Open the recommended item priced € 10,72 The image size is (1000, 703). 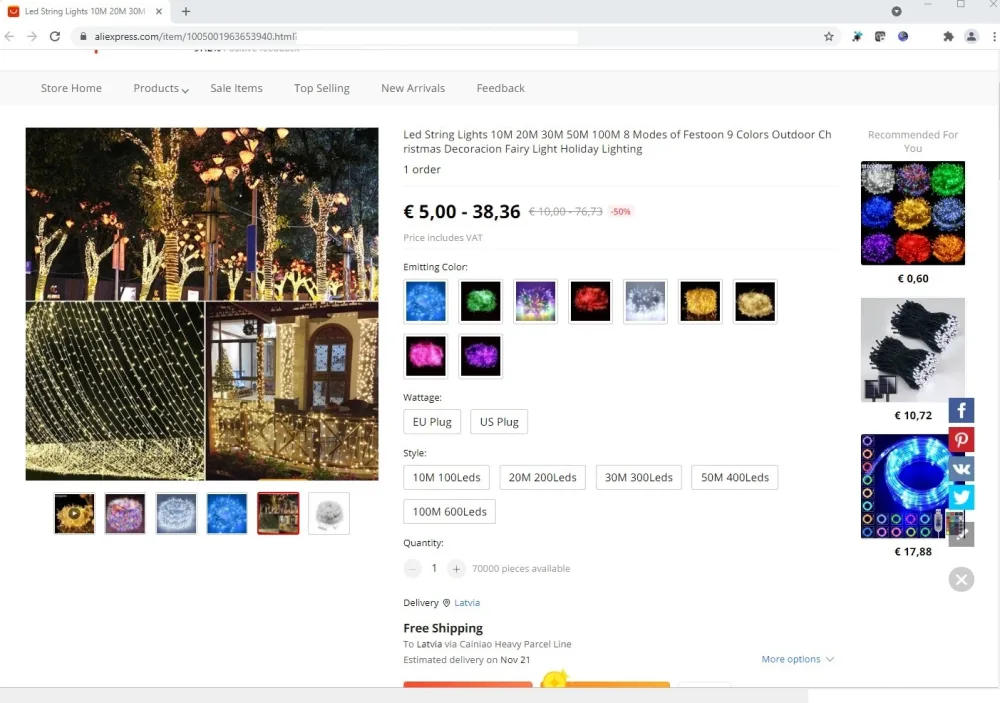coord(913,350)
